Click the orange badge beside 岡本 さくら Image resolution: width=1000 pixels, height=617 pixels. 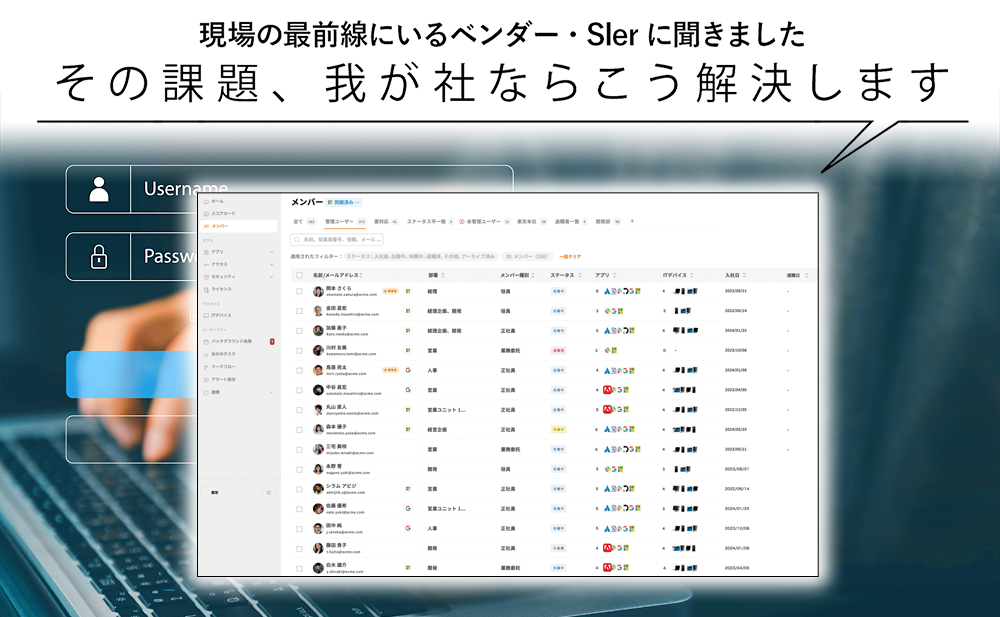pyautogui.click(x=390, y=291)
